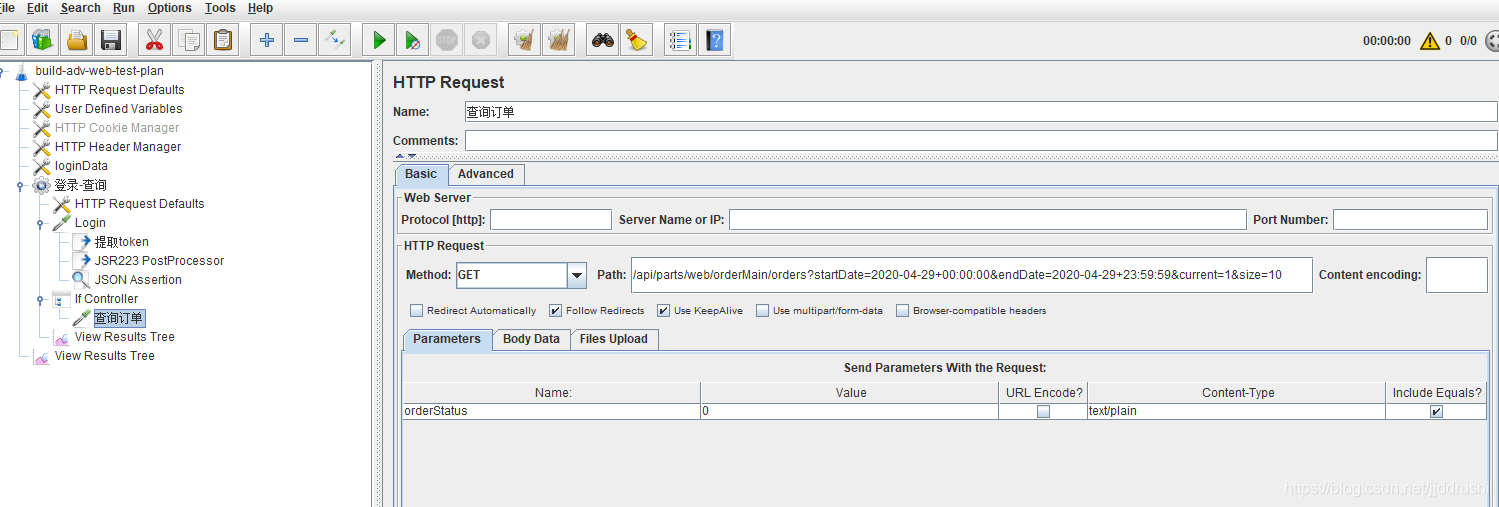Click the text/plain content-type cell

click(1236, 411)
